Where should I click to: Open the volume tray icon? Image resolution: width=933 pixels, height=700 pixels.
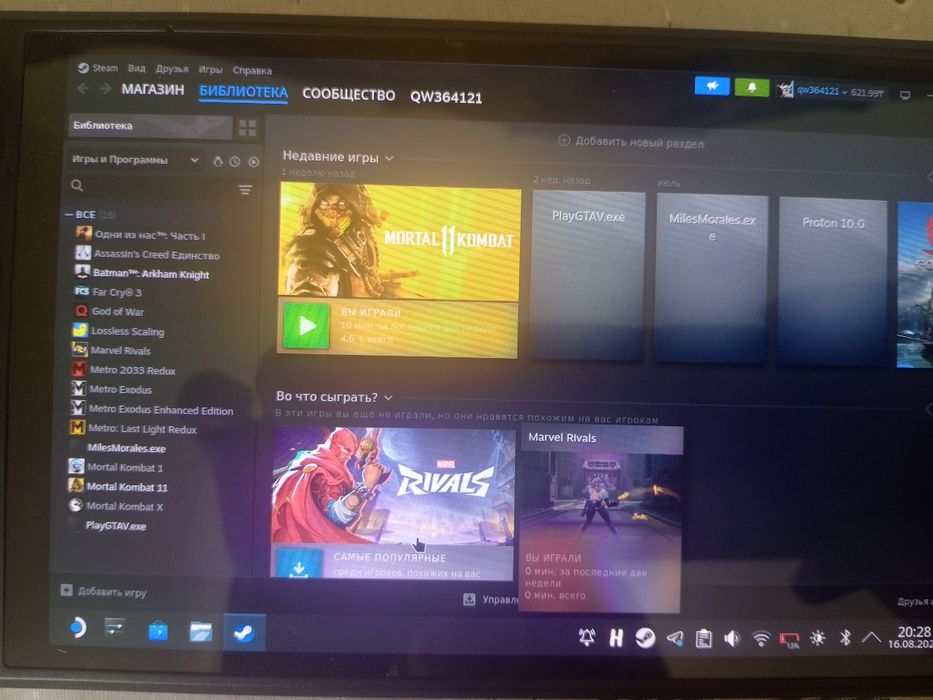pyautogui.click(x=732, y=639)
